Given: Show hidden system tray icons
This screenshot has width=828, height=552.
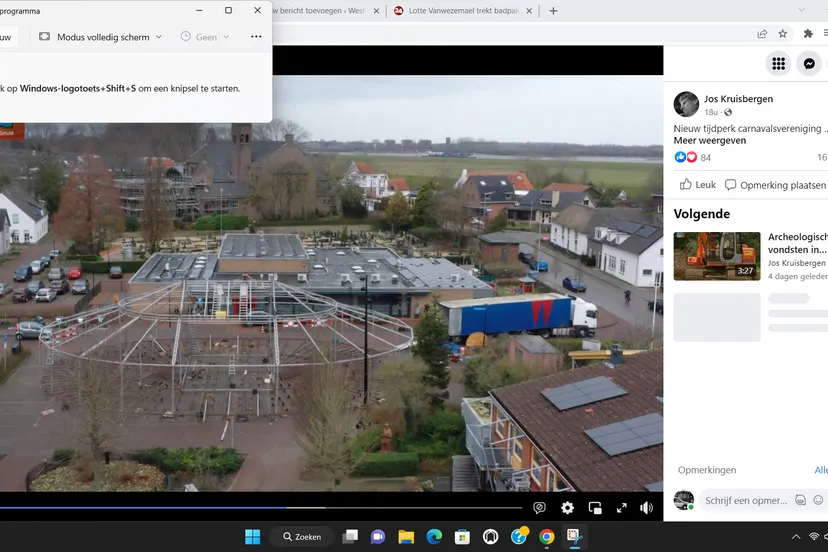Looking at the screenshot, I should tap(796, 537).
